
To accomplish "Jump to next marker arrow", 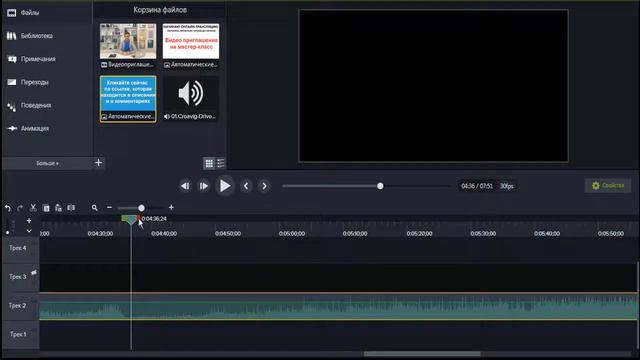I will 264,186.
